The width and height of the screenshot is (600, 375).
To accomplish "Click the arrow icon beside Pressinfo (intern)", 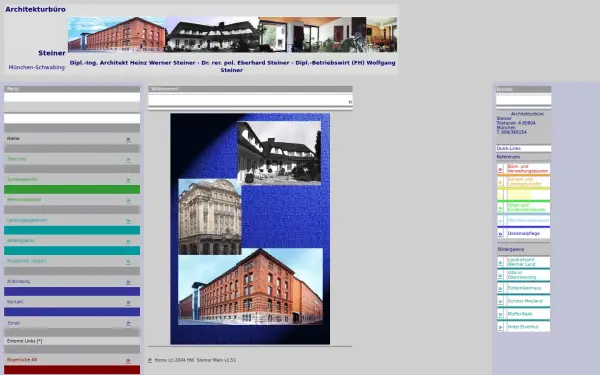I will [128, 262].
